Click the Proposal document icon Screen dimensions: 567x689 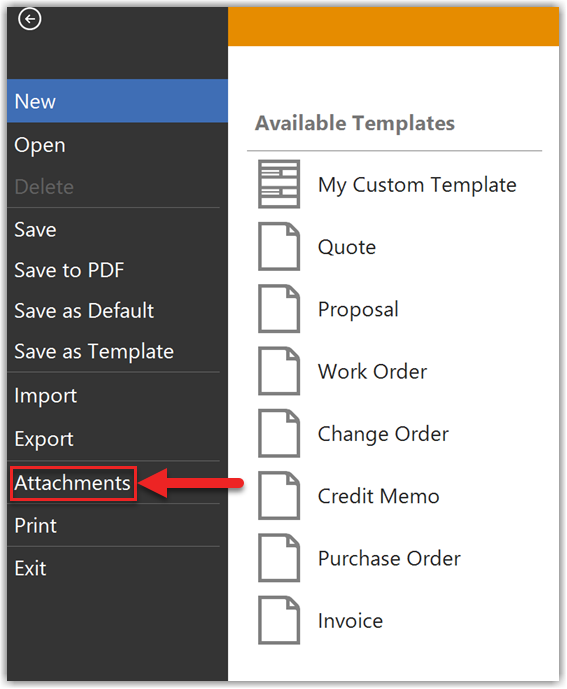(x=279, y=309)
